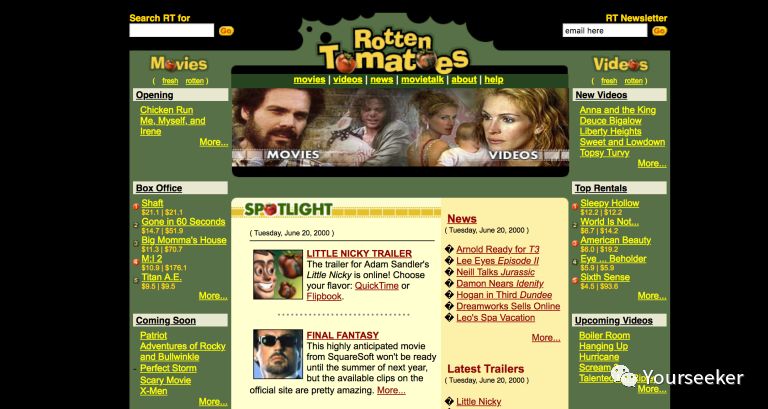Open the movietalk nav menu item

click(x=421, y=80)
